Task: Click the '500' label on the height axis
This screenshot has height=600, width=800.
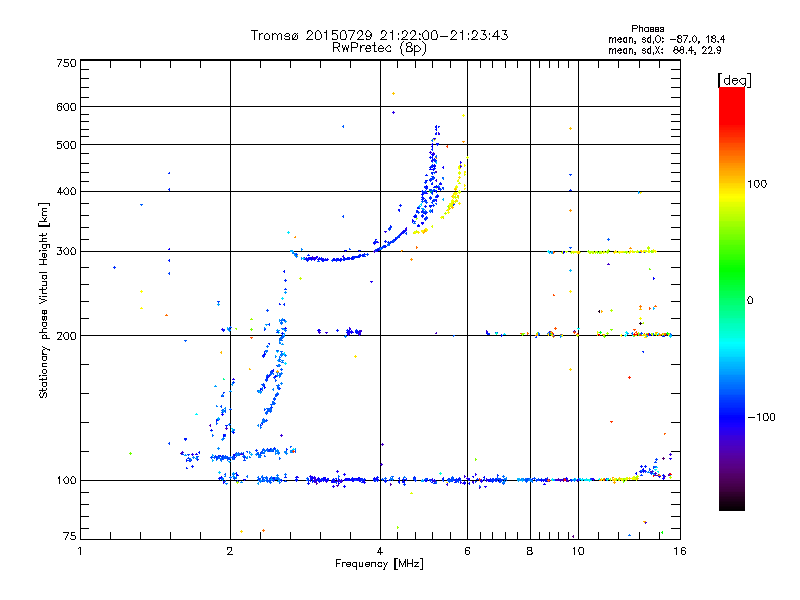Action: point(67,145)
